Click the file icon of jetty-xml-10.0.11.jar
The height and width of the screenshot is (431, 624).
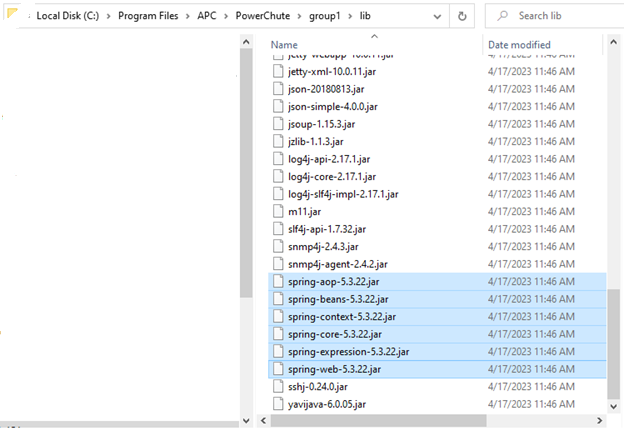(278, 71)
